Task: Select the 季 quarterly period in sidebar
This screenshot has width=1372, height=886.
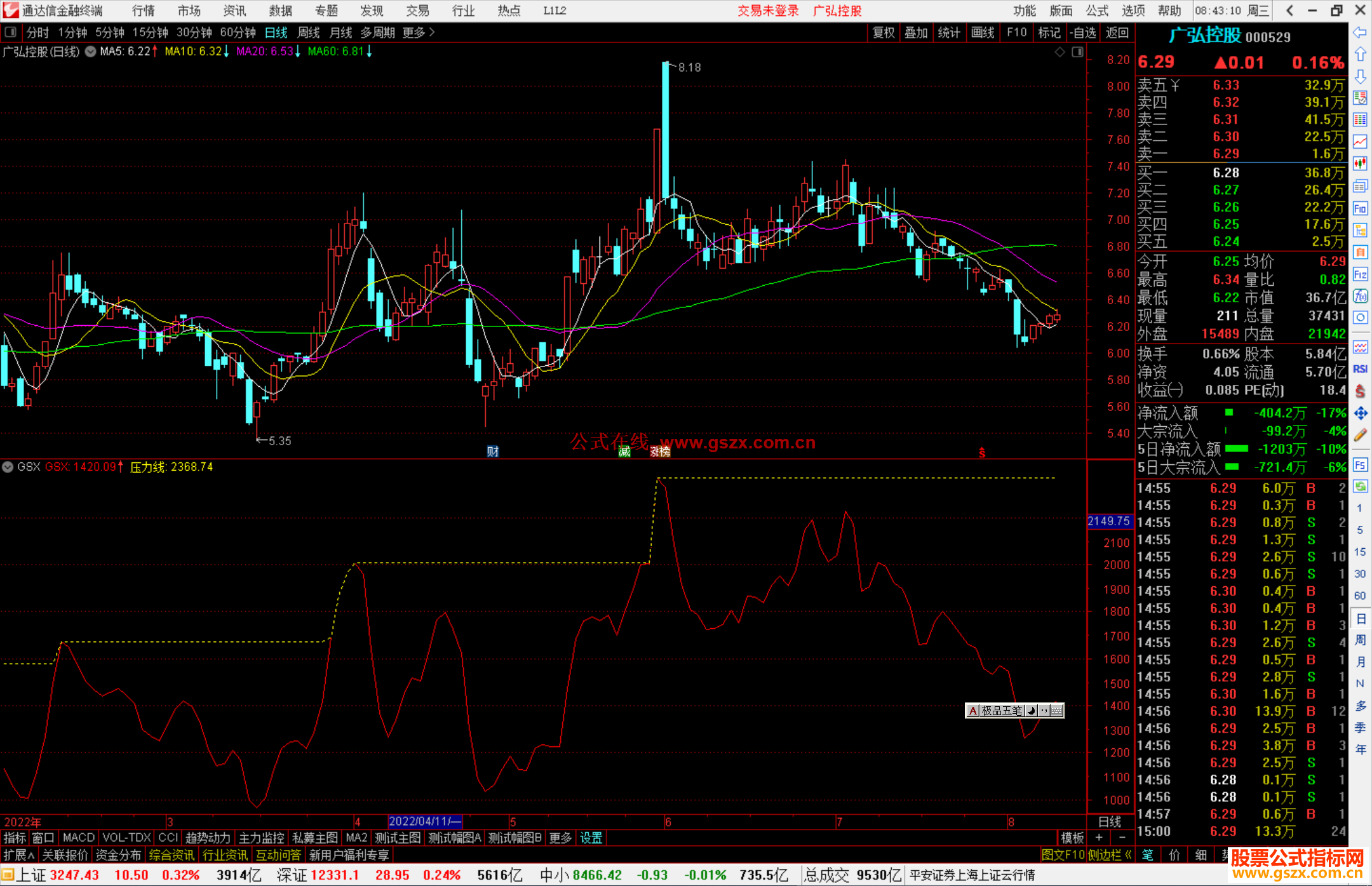Action: 1360,728
